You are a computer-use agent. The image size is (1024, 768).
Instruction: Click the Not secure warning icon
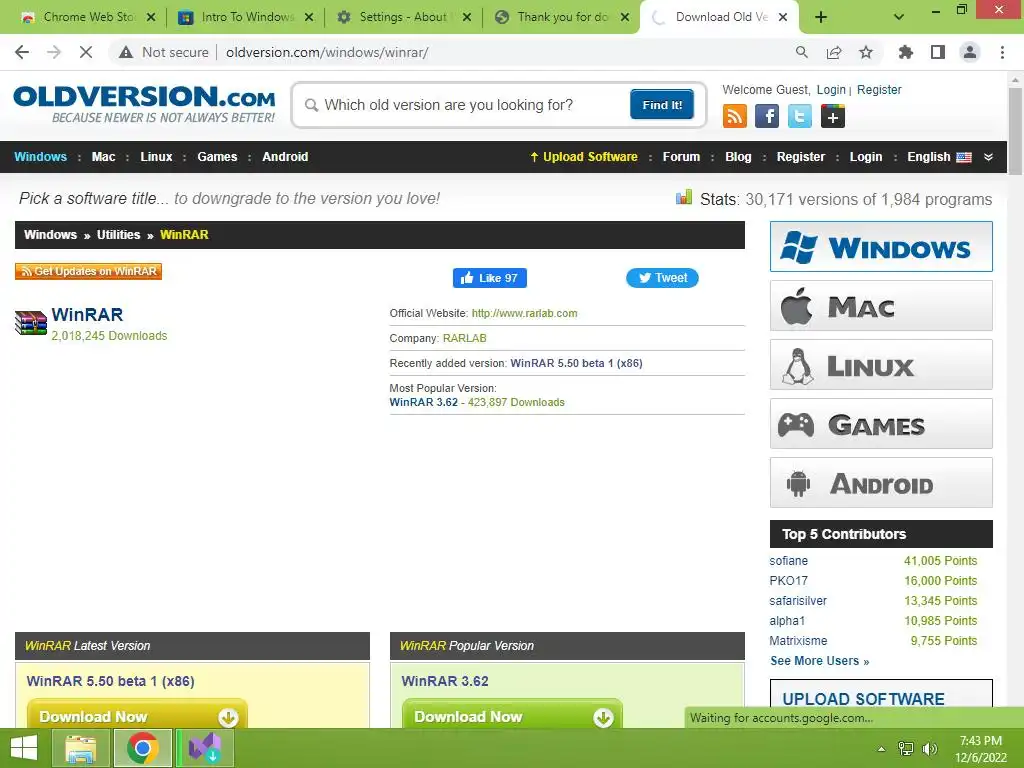125,52
